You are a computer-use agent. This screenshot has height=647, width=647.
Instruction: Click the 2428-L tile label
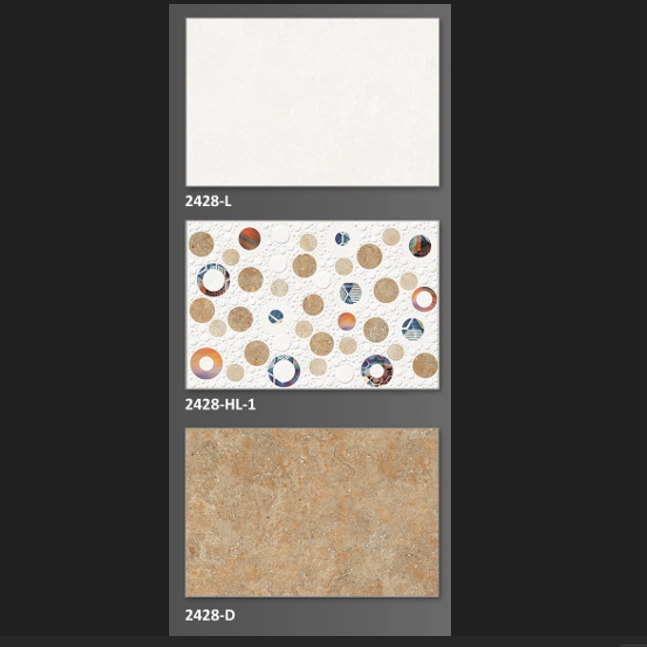pyautogui.click(x=208, y=201)
